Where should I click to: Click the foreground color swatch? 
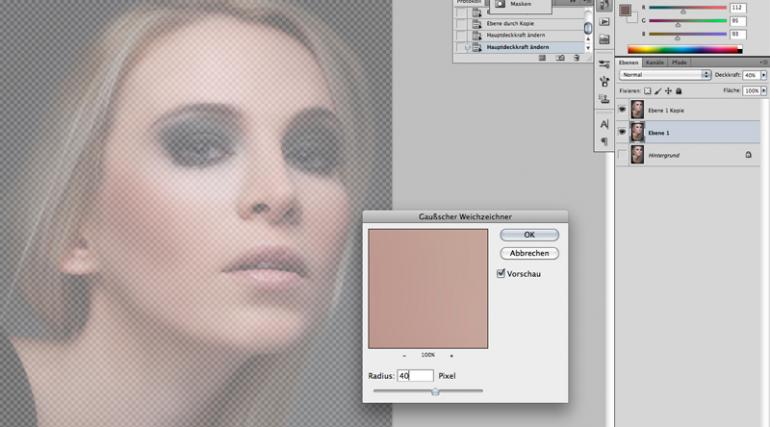point(624,10)
